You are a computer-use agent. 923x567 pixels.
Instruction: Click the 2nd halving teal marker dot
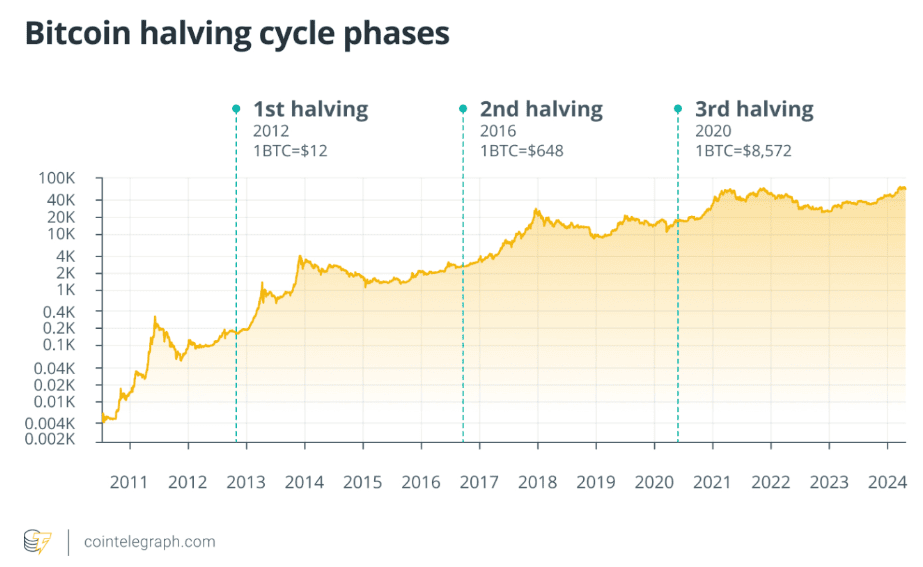tap(463, 108)
